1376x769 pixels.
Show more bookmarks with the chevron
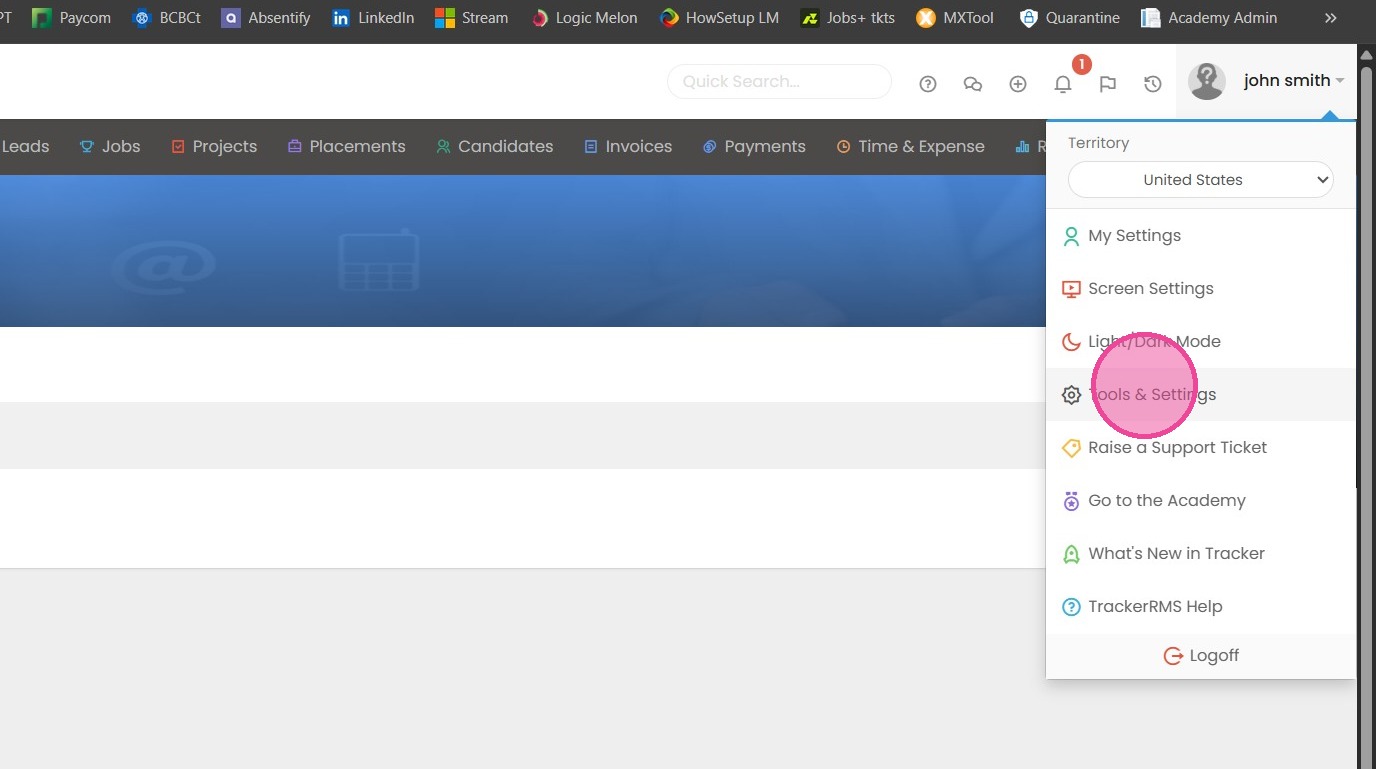tap(1330, 17)
